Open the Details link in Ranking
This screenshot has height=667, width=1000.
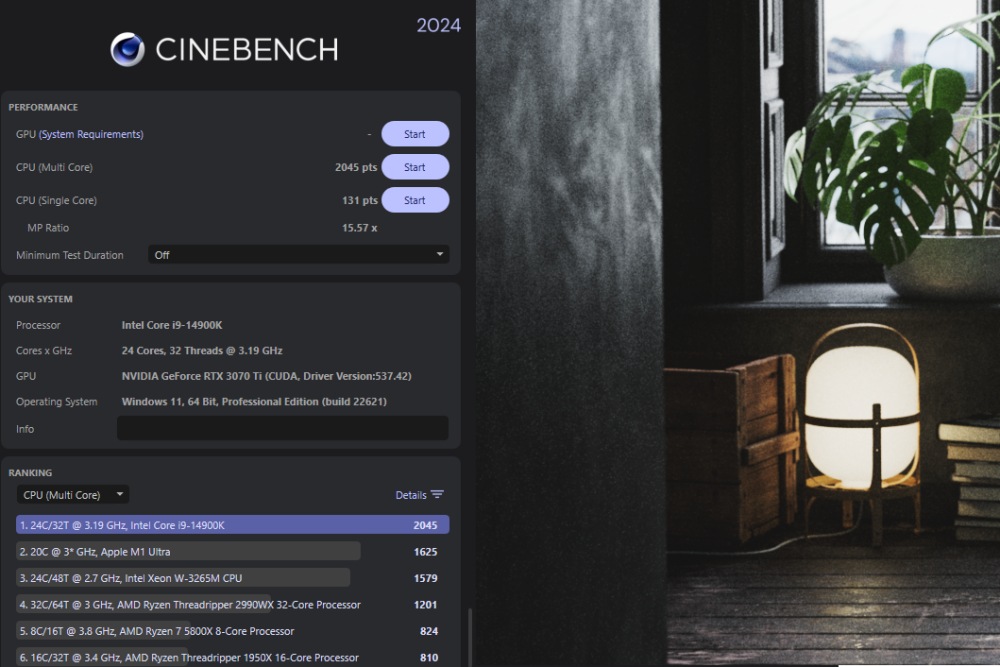411,495
